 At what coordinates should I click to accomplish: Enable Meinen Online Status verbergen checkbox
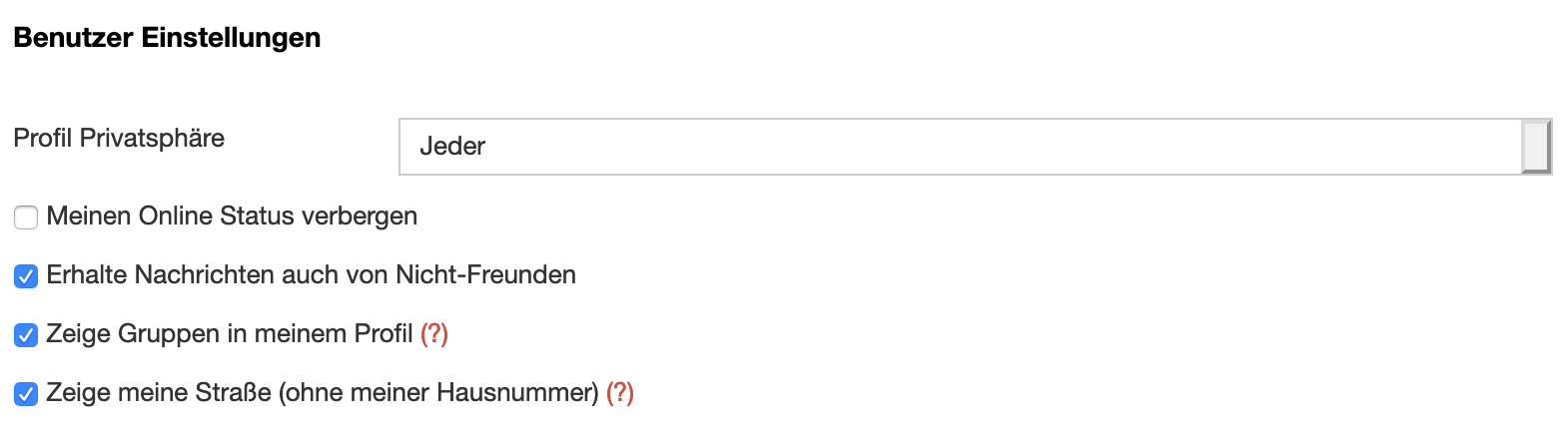pyautogui.click(x=26, y=217)
